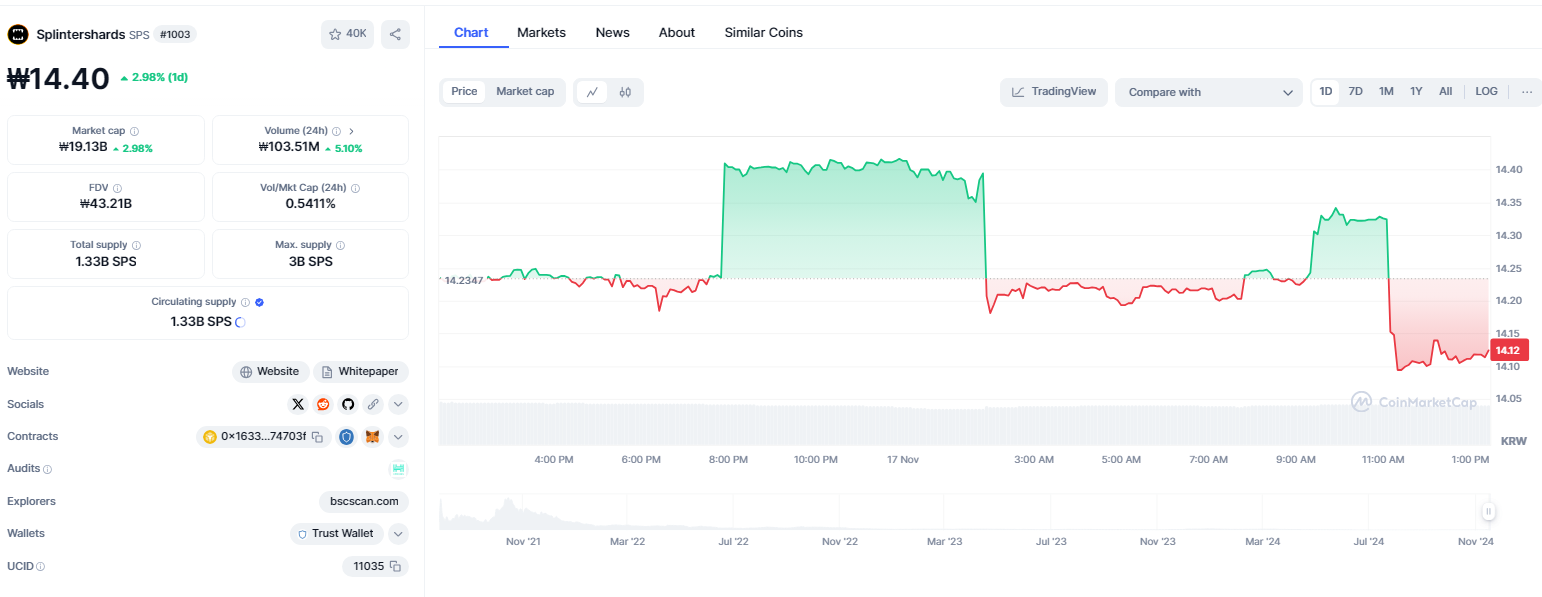Open the Volume (24h) details arrow
The width and height of the screenshot is (1542, 597).
click(x=351, y=131)
